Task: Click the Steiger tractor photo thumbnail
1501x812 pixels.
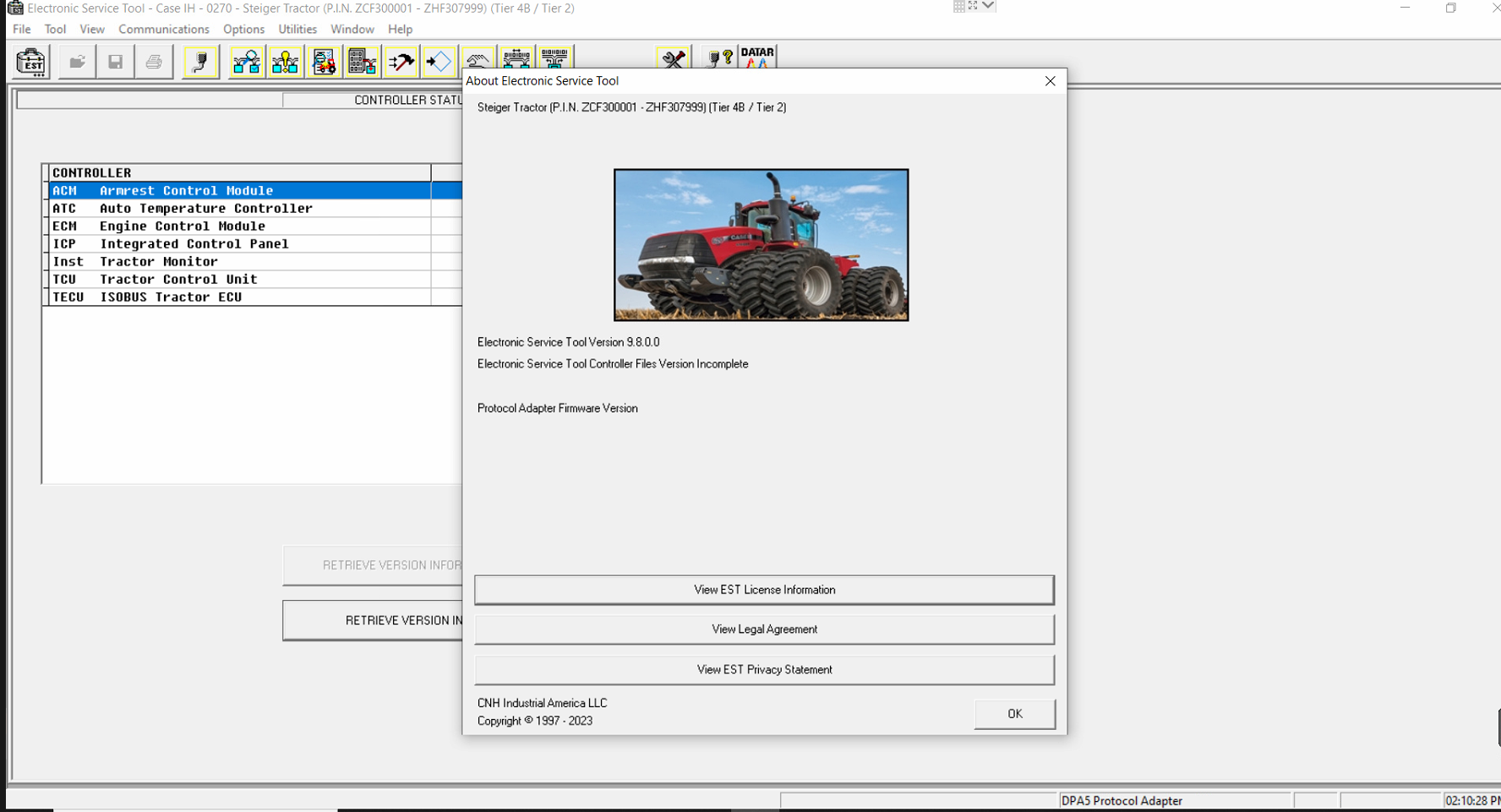Action: (x=761, y=245)
